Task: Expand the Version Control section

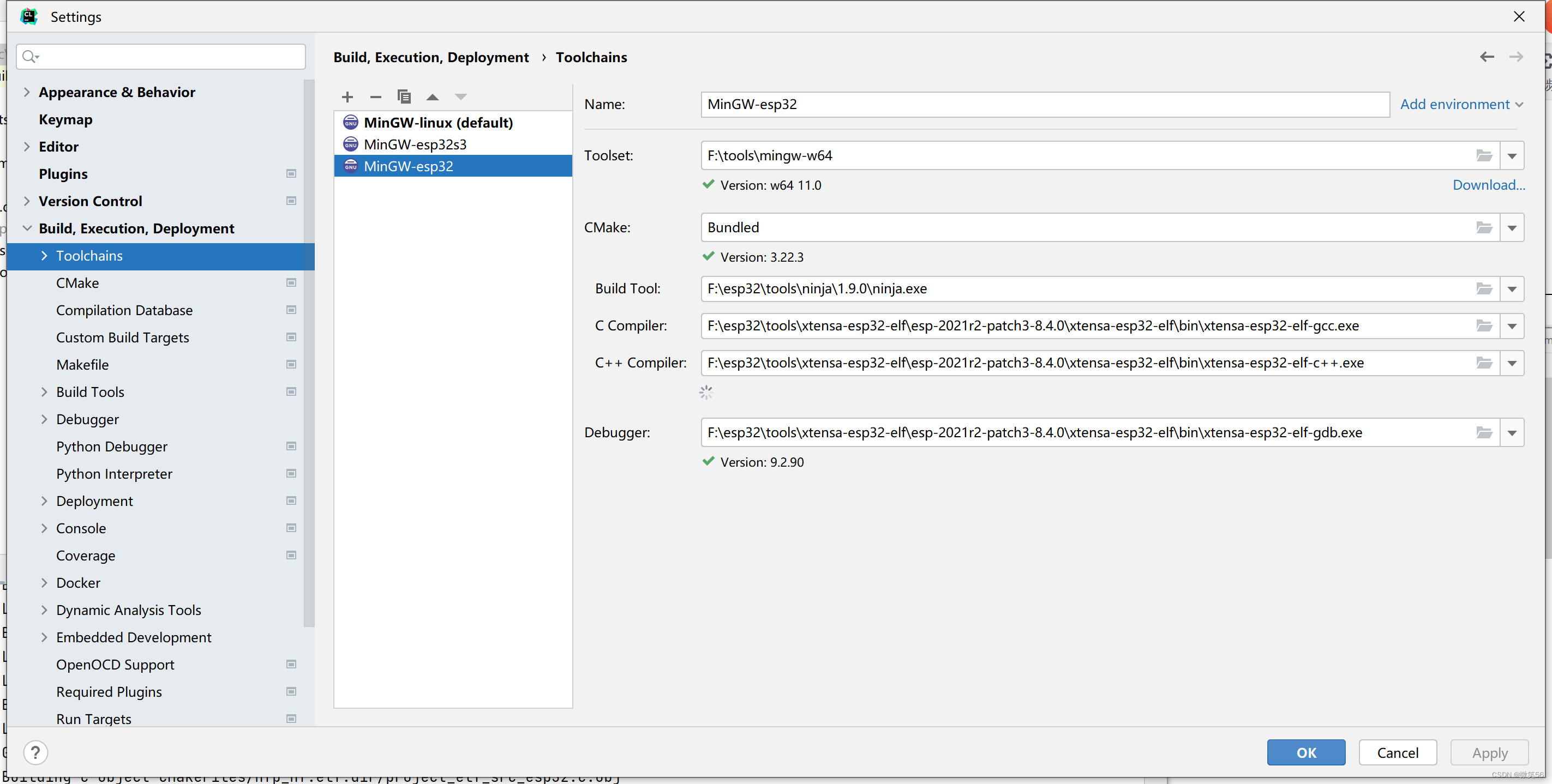Action: pos(27,201)
